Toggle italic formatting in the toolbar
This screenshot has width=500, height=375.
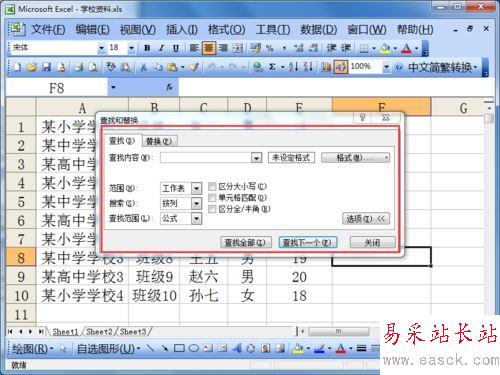(x=162, y=48)
